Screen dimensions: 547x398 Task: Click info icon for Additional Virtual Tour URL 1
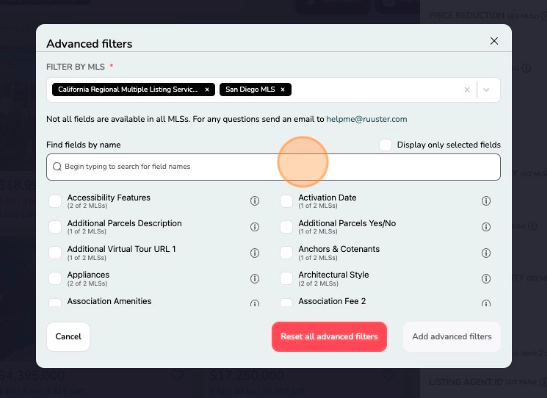pos(255,253)
